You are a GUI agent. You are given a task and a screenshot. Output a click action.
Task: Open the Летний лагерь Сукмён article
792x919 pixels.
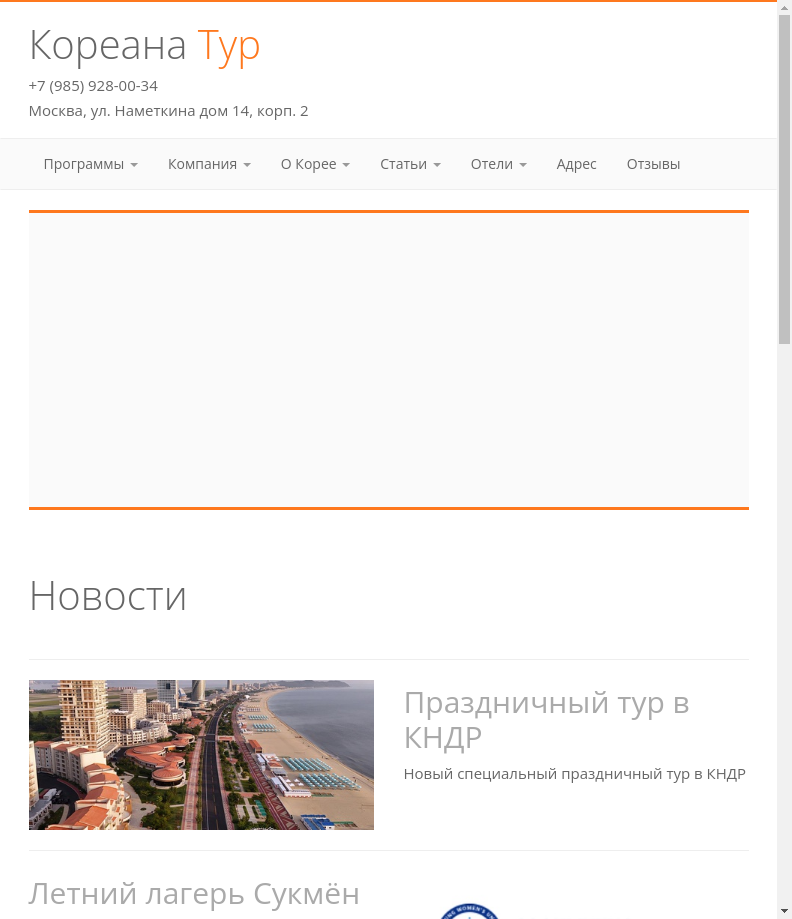pyautogui.click(x=194, y=894)
